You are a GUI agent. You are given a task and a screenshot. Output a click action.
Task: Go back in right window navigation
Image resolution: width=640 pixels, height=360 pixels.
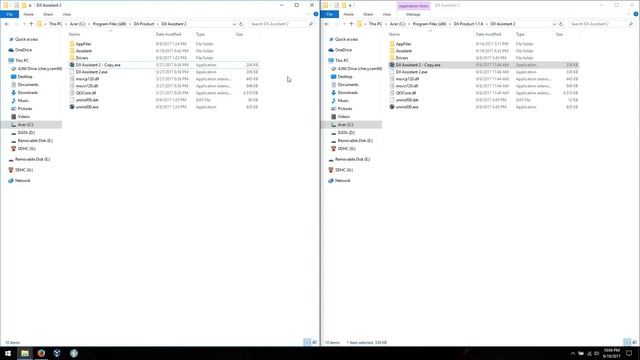pyautogui.click(x=326, y=24)
